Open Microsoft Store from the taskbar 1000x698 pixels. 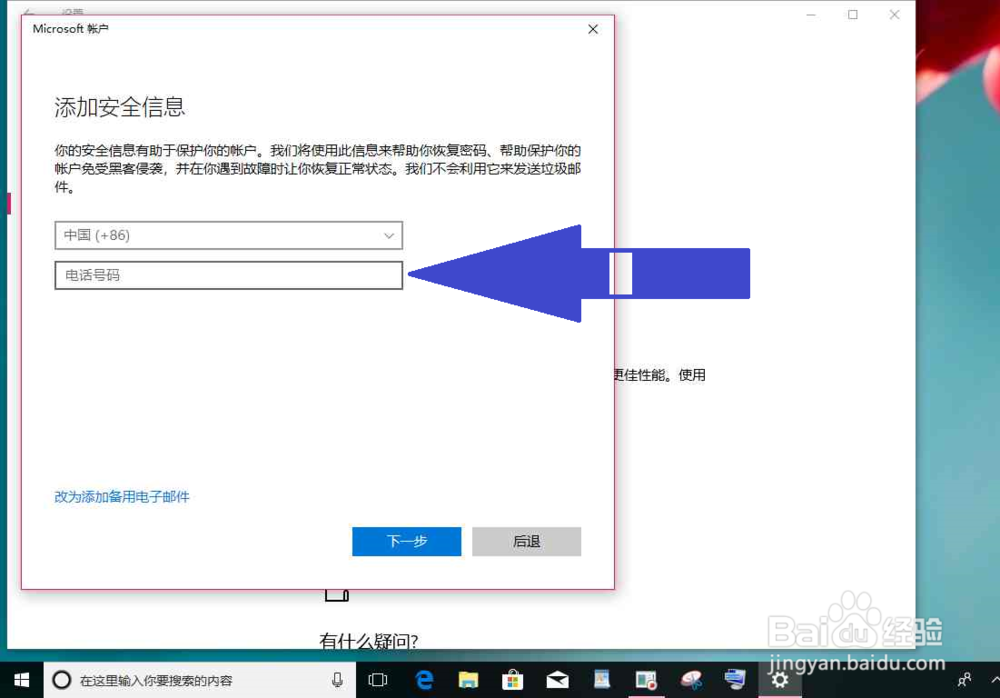[512, 680]
